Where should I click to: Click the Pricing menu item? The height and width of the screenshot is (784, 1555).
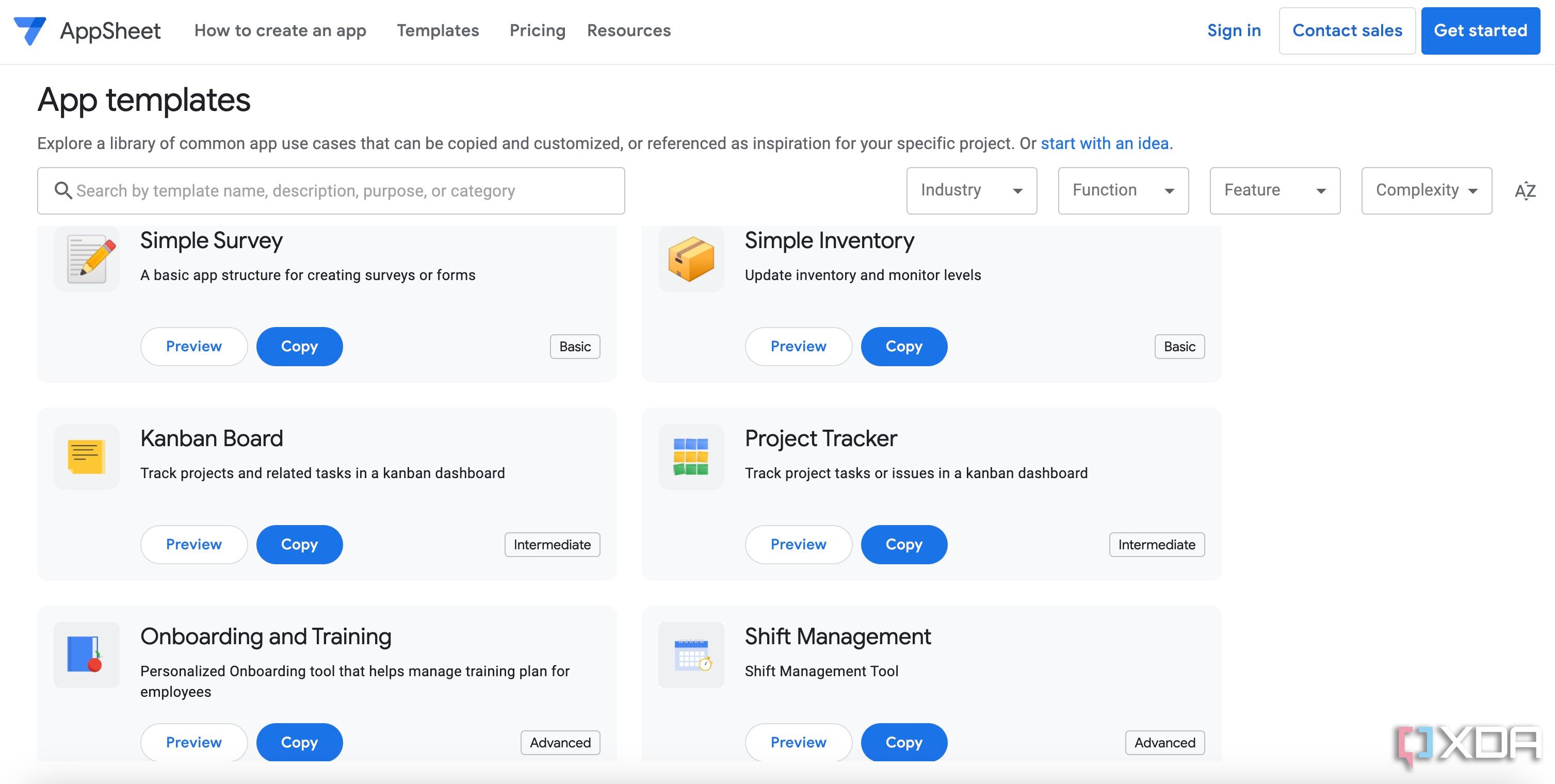537,28
